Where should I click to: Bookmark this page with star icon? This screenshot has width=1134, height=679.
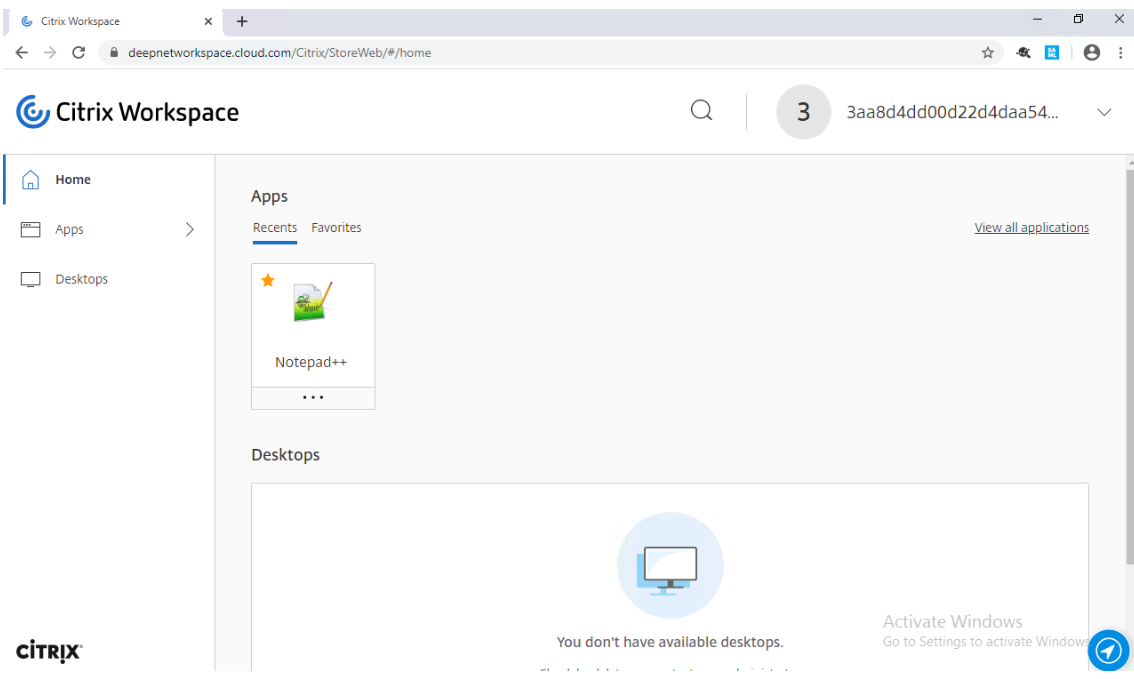tap(987, 53)
